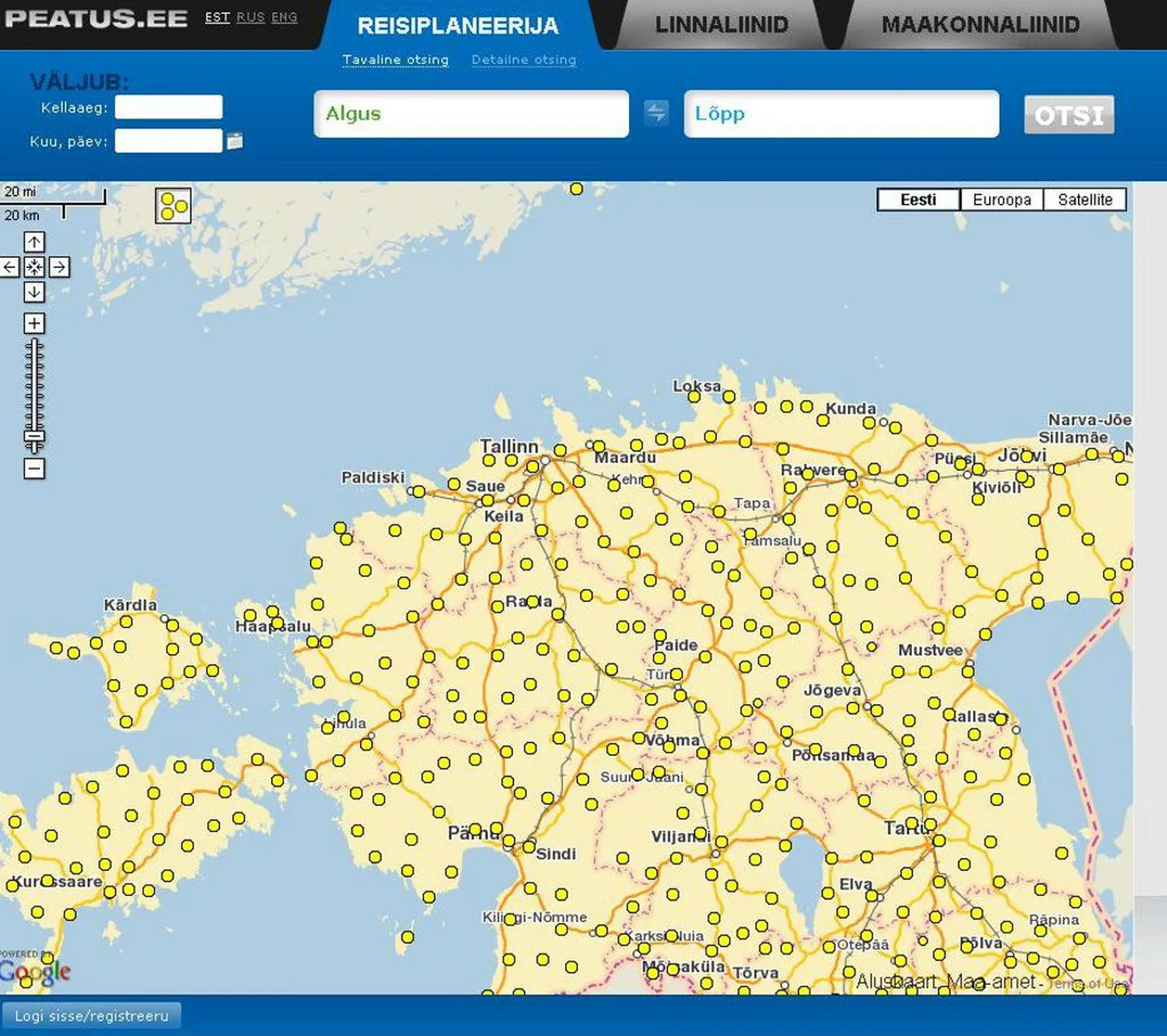Click the Elva label on map

(856, 884)
